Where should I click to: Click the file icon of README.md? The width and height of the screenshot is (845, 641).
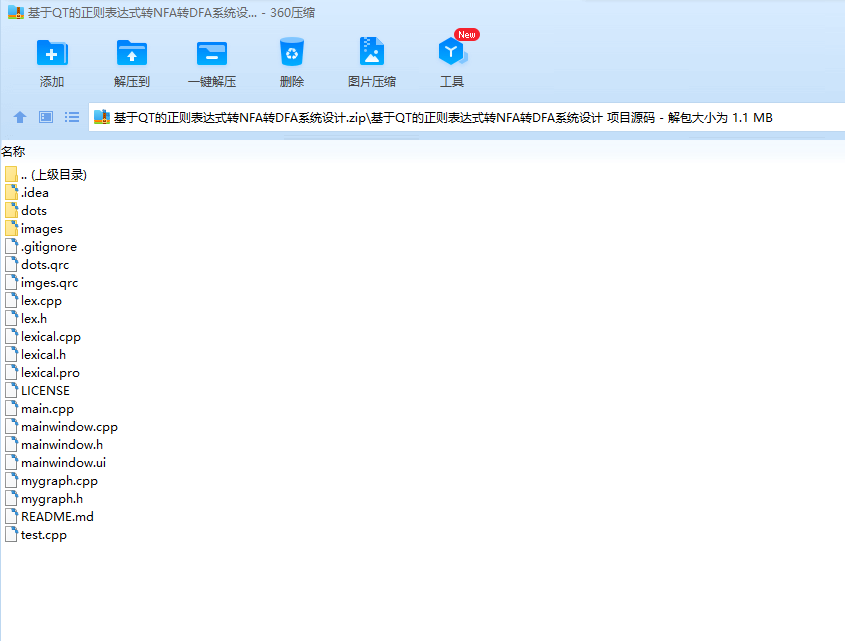[x=11, y=516]
